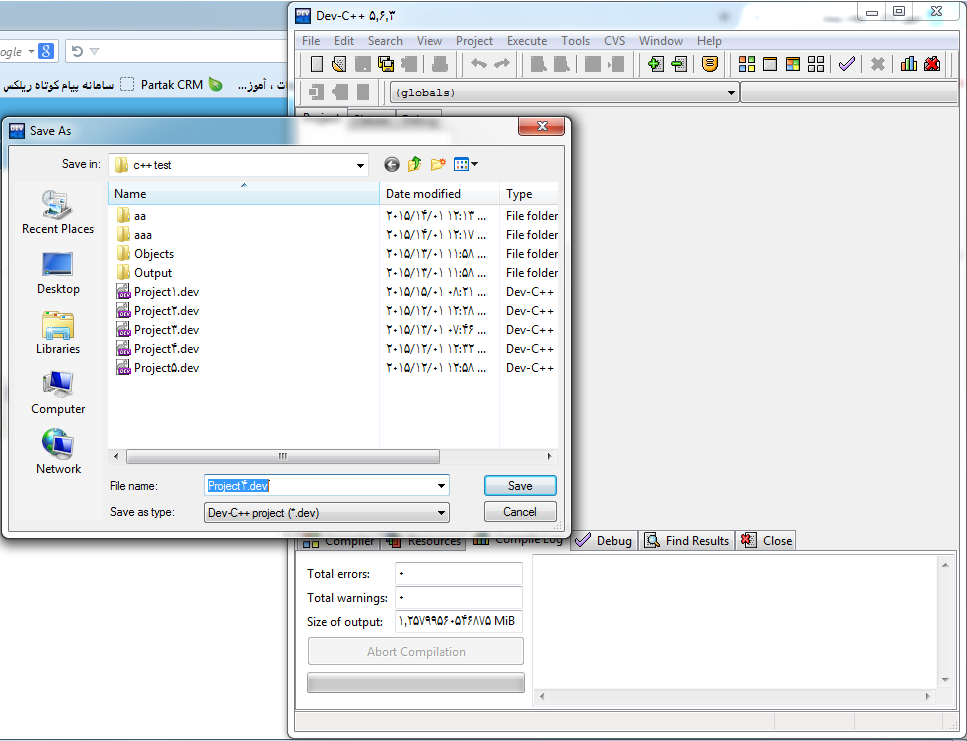Click the View Menu icon in Save As
Image resolution: width=967 pixels, height=741 pixels.
[x=461, y=164]
